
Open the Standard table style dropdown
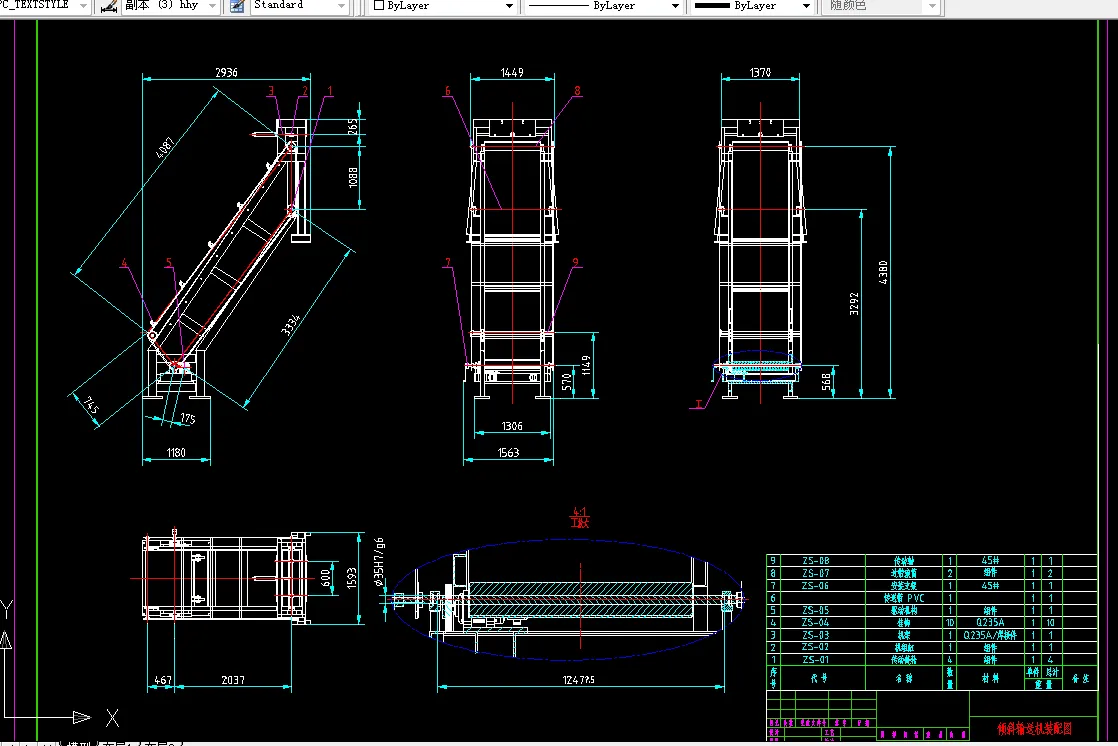point(342,6)
